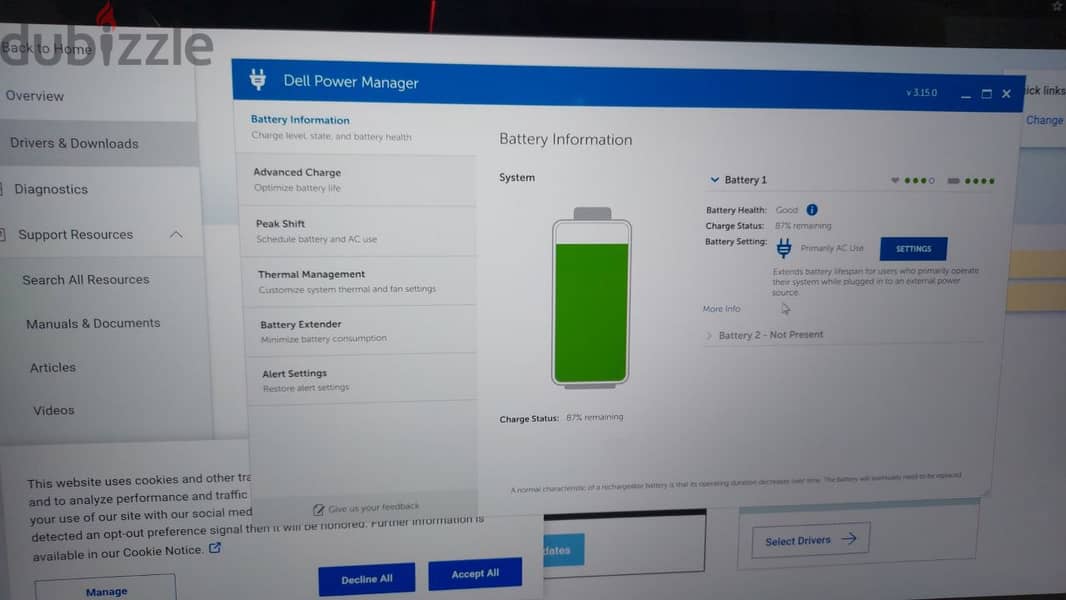Click Charge Status text below battery graphic
The width and height of the screenshot is (1066, 600).
pyautogui.click(x=561, y=418)
